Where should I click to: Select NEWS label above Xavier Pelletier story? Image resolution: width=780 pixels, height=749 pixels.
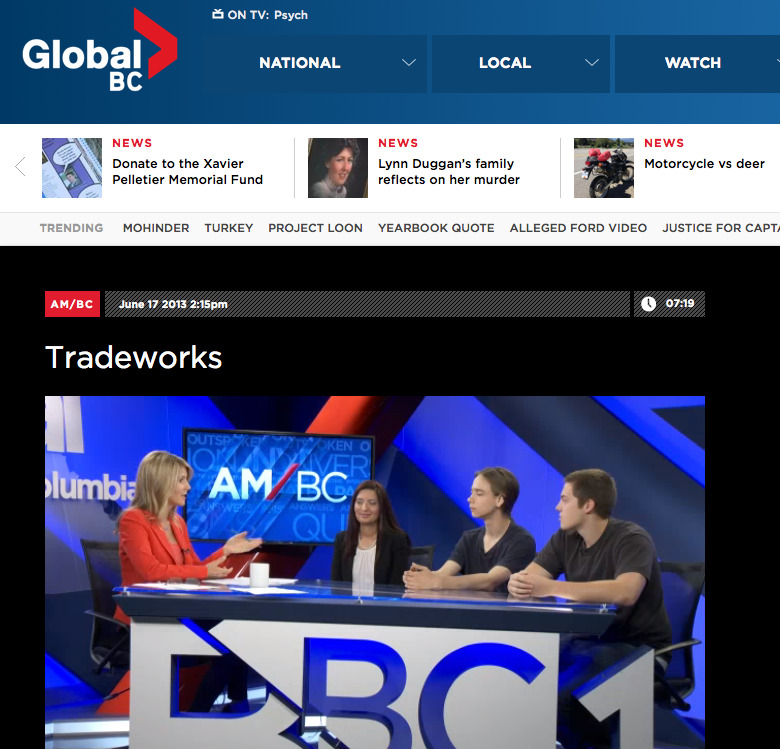click(x=132, y=143)
